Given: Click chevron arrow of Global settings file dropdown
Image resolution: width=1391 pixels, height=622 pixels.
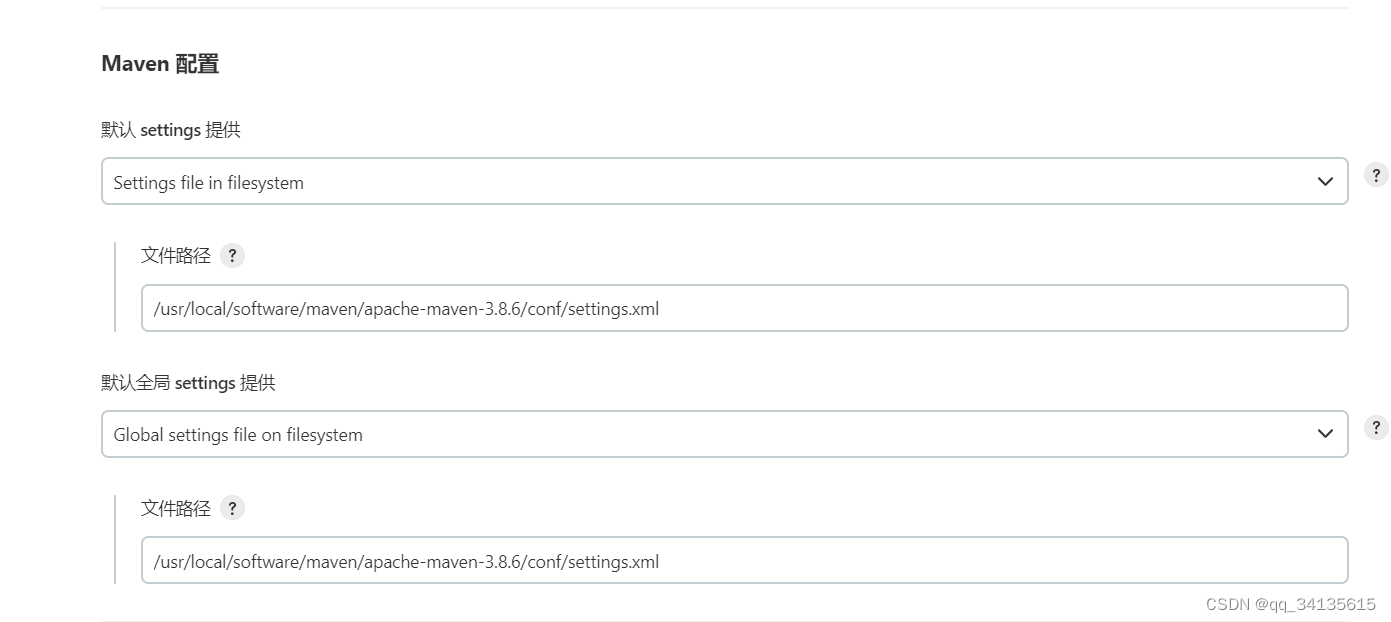Looking at the screenshot, I should click(x=1325, y=434).
